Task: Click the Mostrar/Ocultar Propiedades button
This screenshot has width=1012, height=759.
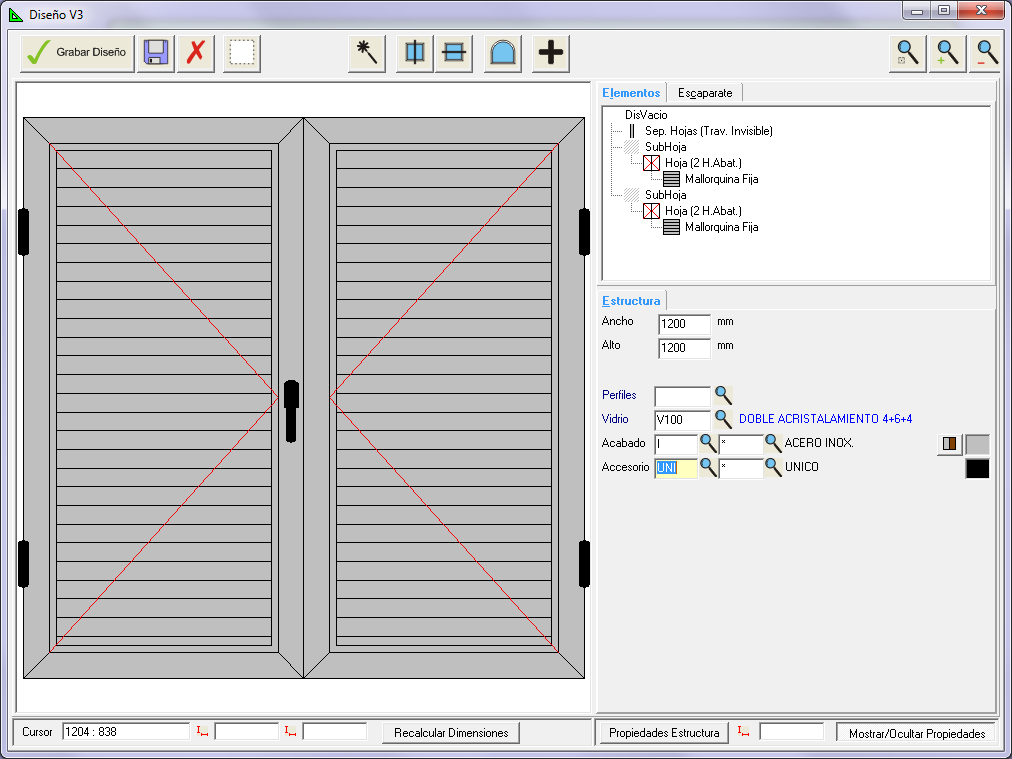Action: point(916,733)
